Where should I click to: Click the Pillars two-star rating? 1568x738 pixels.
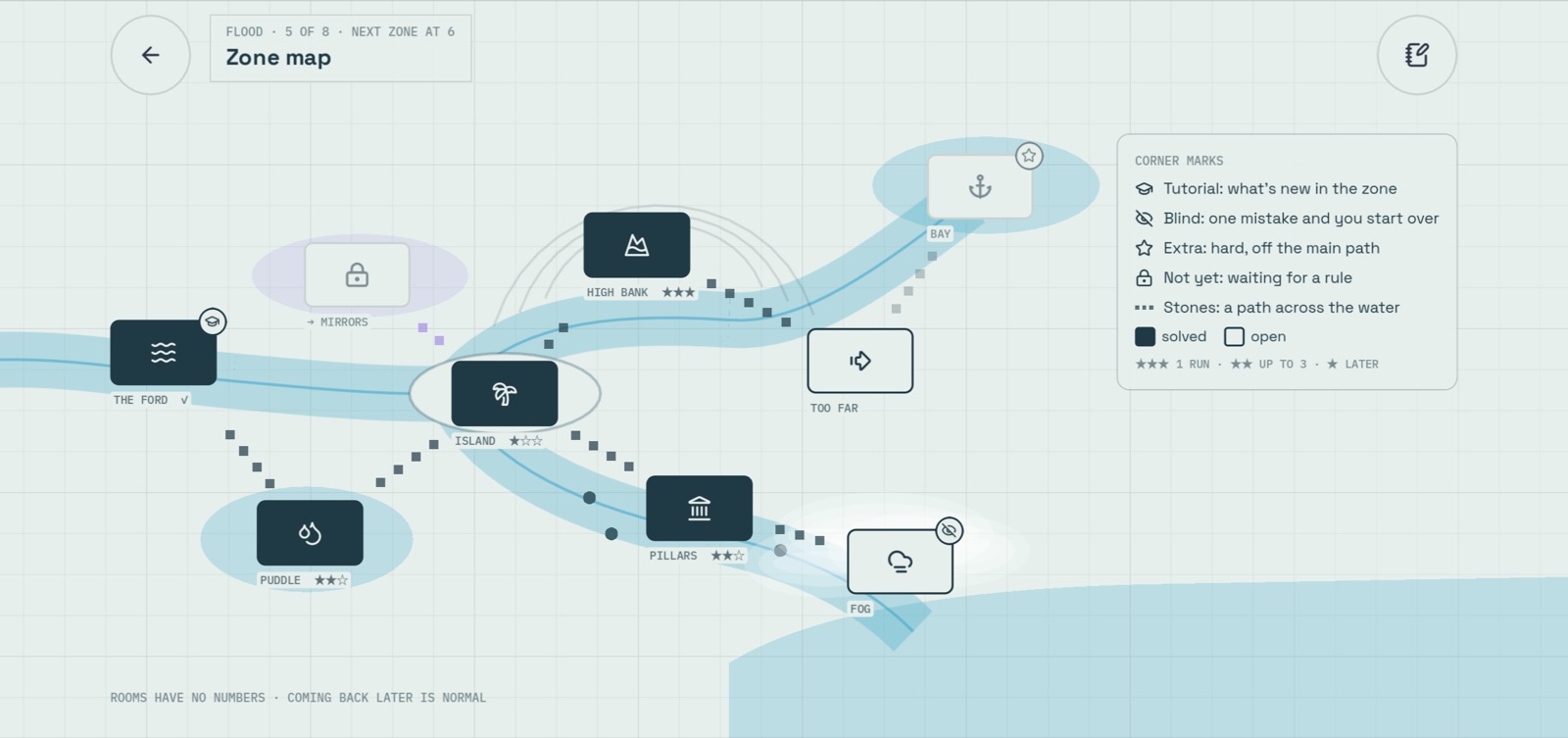[x=727, y=556]
